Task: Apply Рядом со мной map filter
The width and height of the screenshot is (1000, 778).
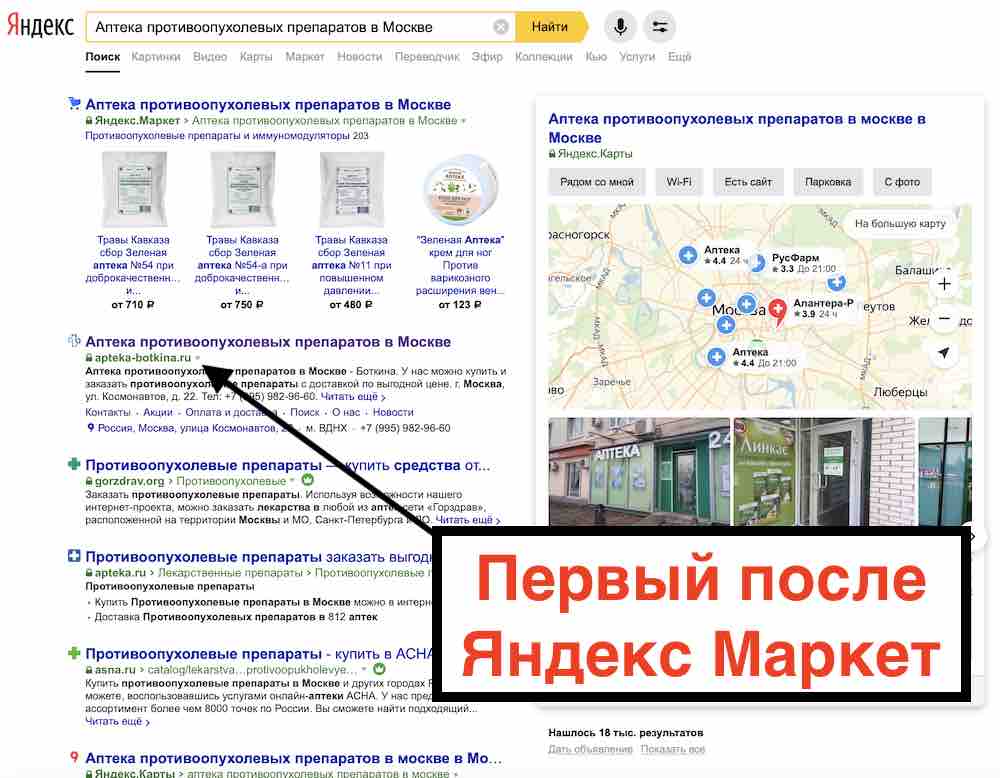Action: point(597,182)
